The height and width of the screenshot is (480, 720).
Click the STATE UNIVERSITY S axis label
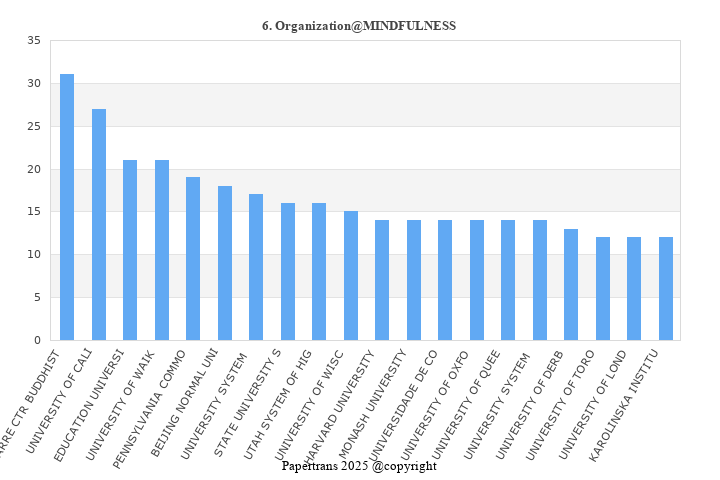coord(248,403)
